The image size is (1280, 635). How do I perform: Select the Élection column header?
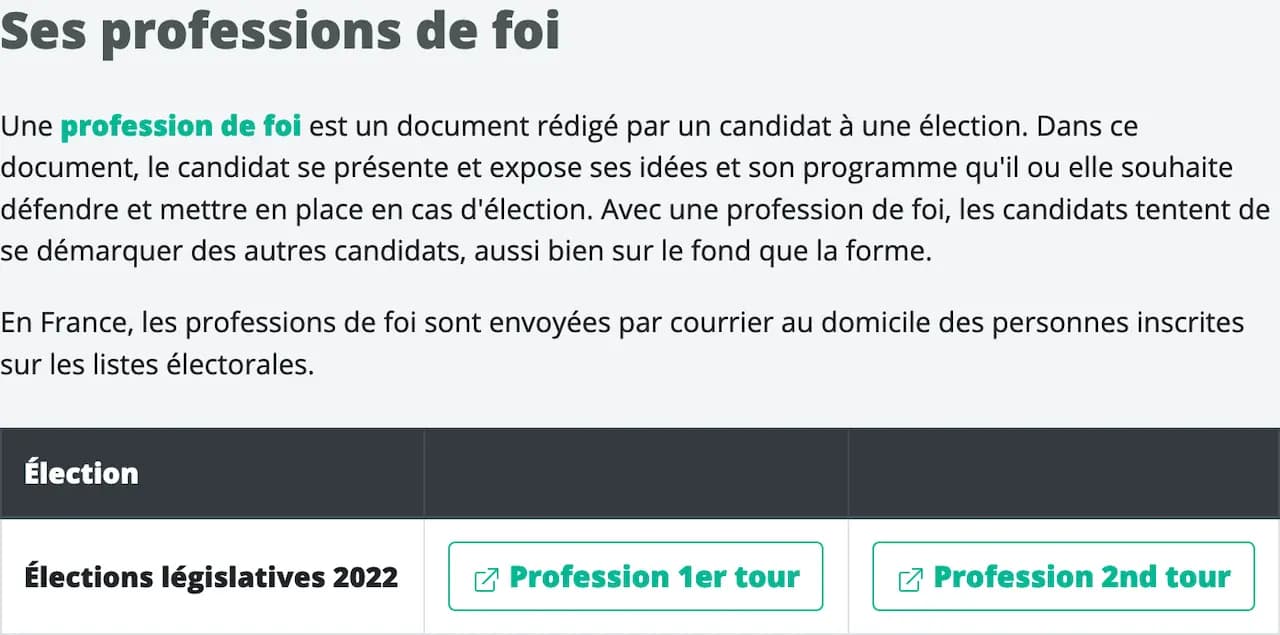pyautogui.click(x=81, y=473)
